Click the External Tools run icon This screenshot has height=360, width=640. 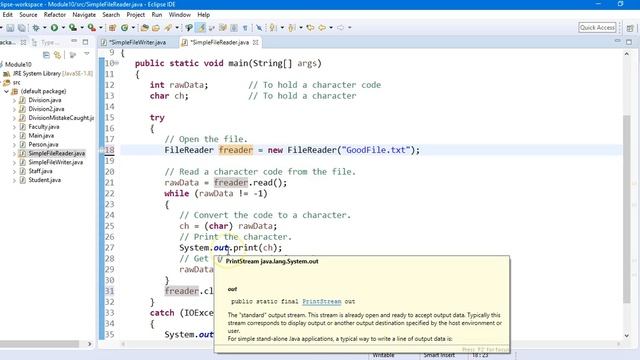tap(91, 28)
